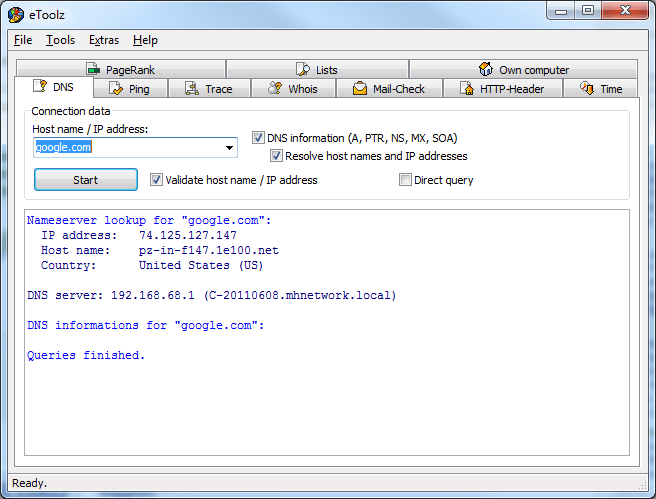Viewport: 656px width, 499px height.
Task: Click the HTTP-Header page icon
Action: 466,88
